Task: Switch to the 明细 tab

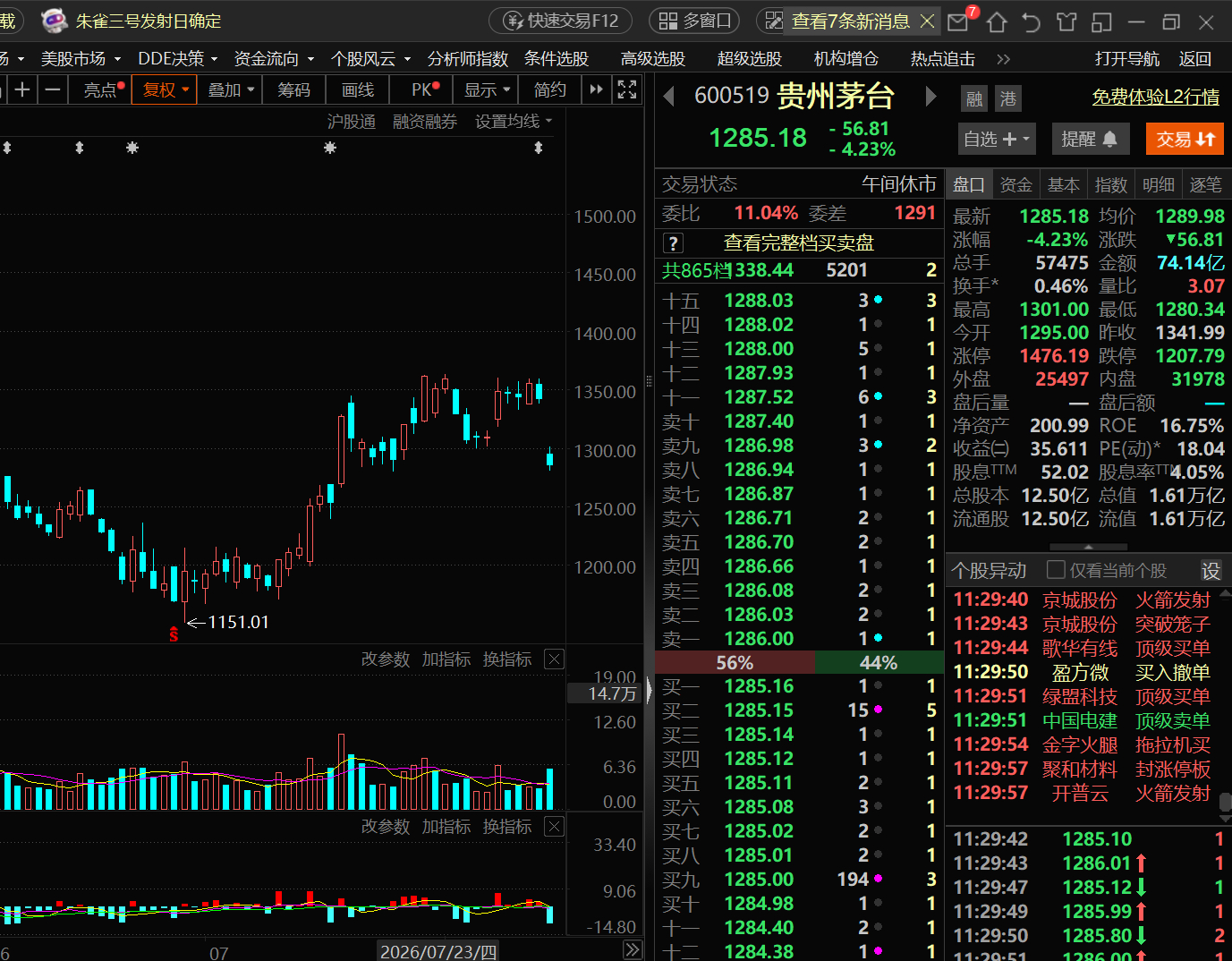Action: [1159, 184]
